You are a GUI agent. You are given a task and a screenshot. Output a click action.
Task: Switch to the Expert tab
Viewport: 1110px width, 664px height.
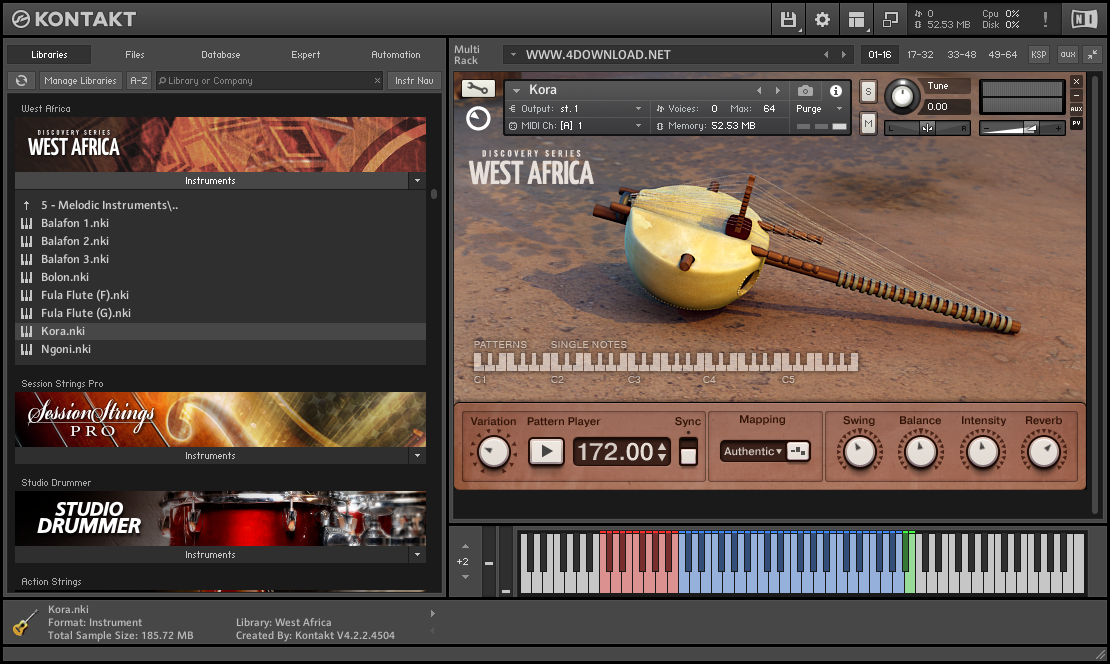tap(305, 55)
